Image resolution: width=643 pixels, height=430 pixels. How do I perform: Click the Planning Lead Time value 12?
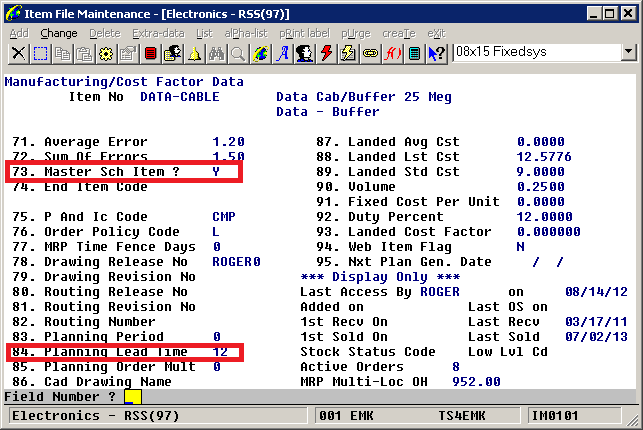click(220, 352)
